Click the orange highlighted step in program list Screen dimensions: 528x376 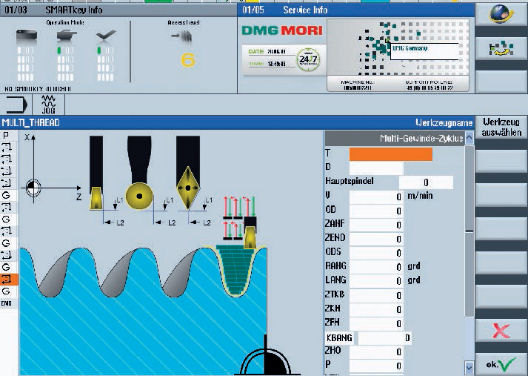tap(9, 279)
